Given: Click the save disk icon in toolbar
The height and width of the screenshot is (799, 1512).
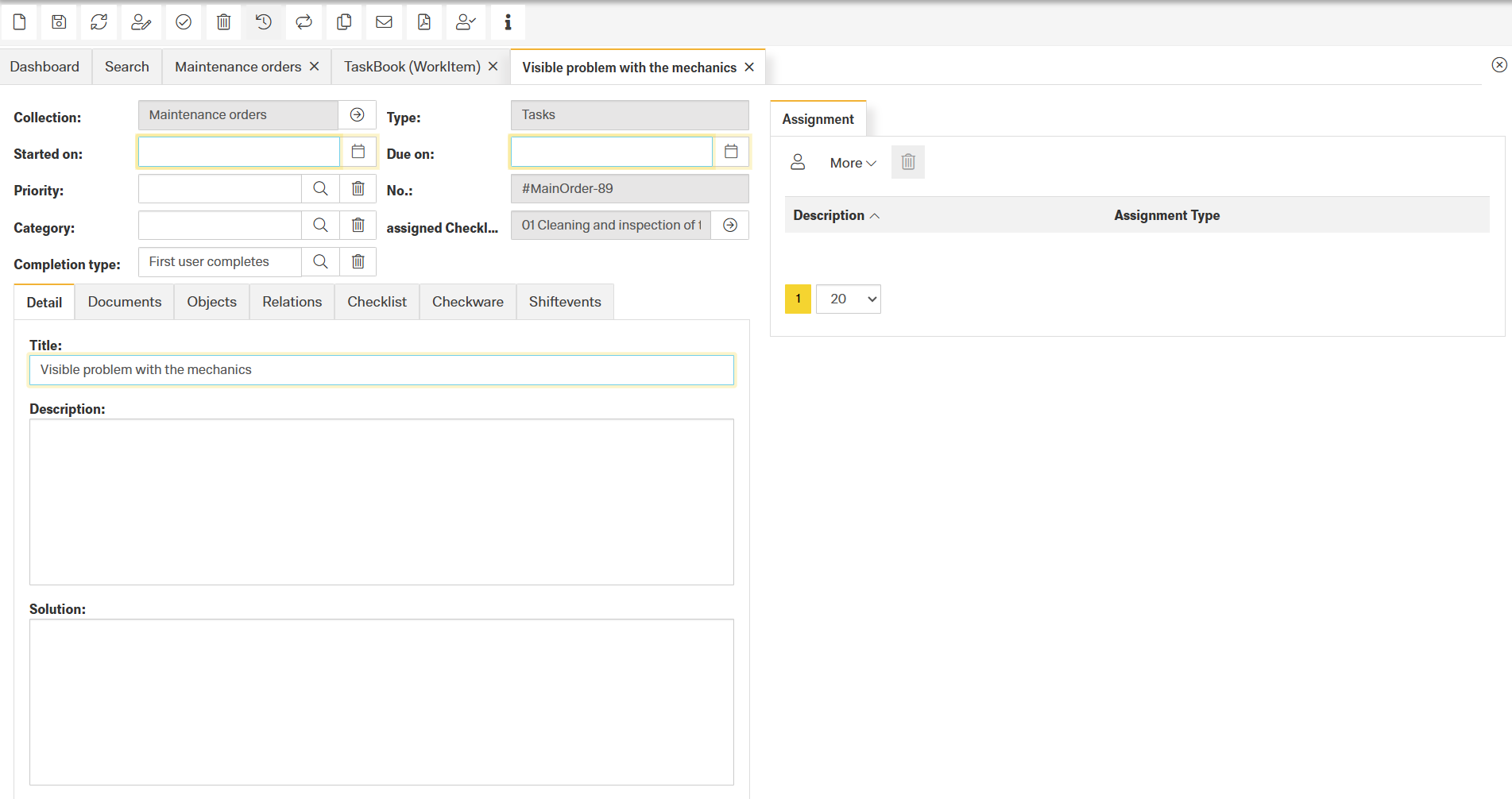Looking at the screenshot, I should tap(59, 22).
